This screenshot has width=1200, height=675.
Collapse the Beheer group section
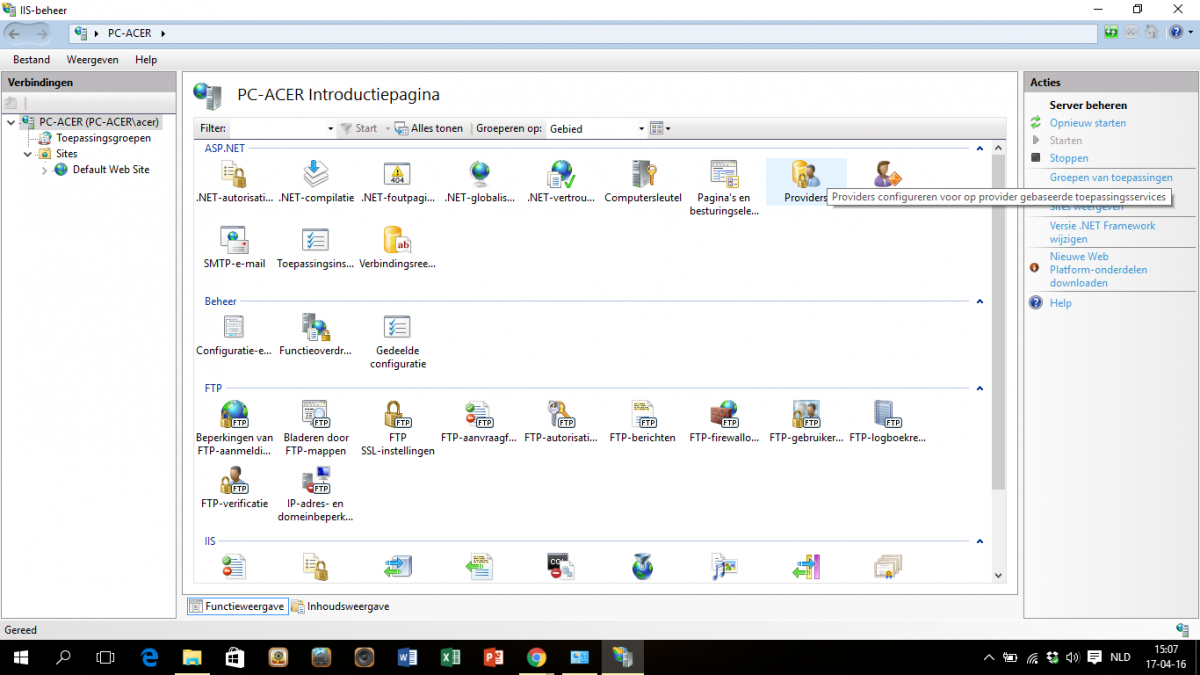pos(980,301)
